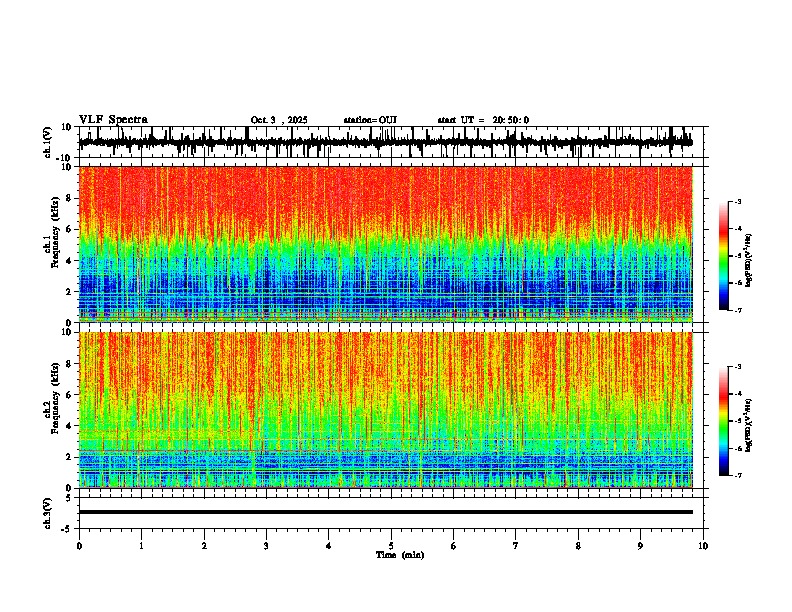Screen dimensions: 792x612
Task: Click the ch.1 spectrogram color scale bar
Action: tap(723, 256)
